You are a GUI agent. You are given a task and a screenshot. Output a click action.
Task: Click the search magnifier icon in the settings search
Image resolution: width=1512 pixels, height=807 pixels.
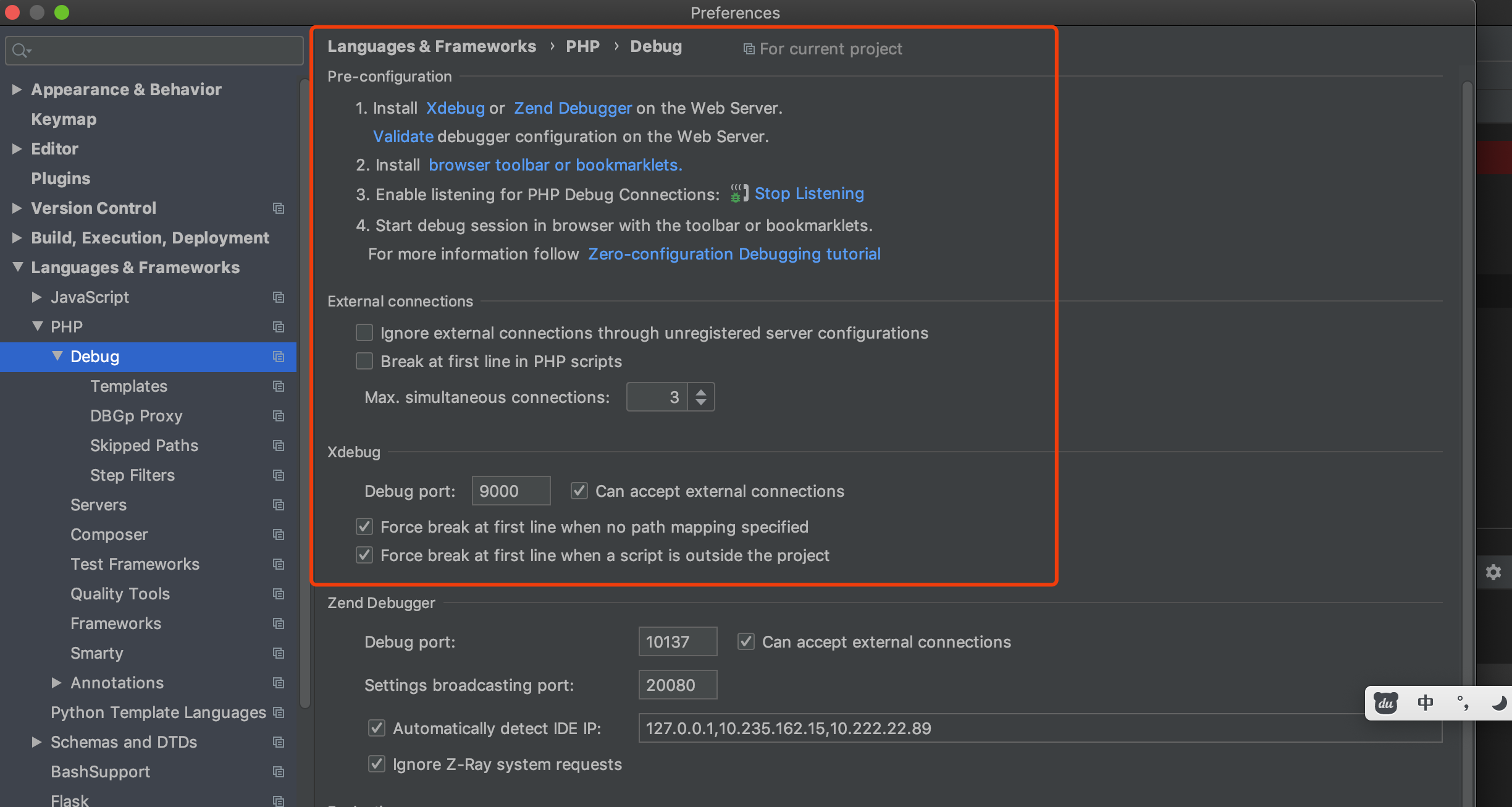tap(20, 51)
